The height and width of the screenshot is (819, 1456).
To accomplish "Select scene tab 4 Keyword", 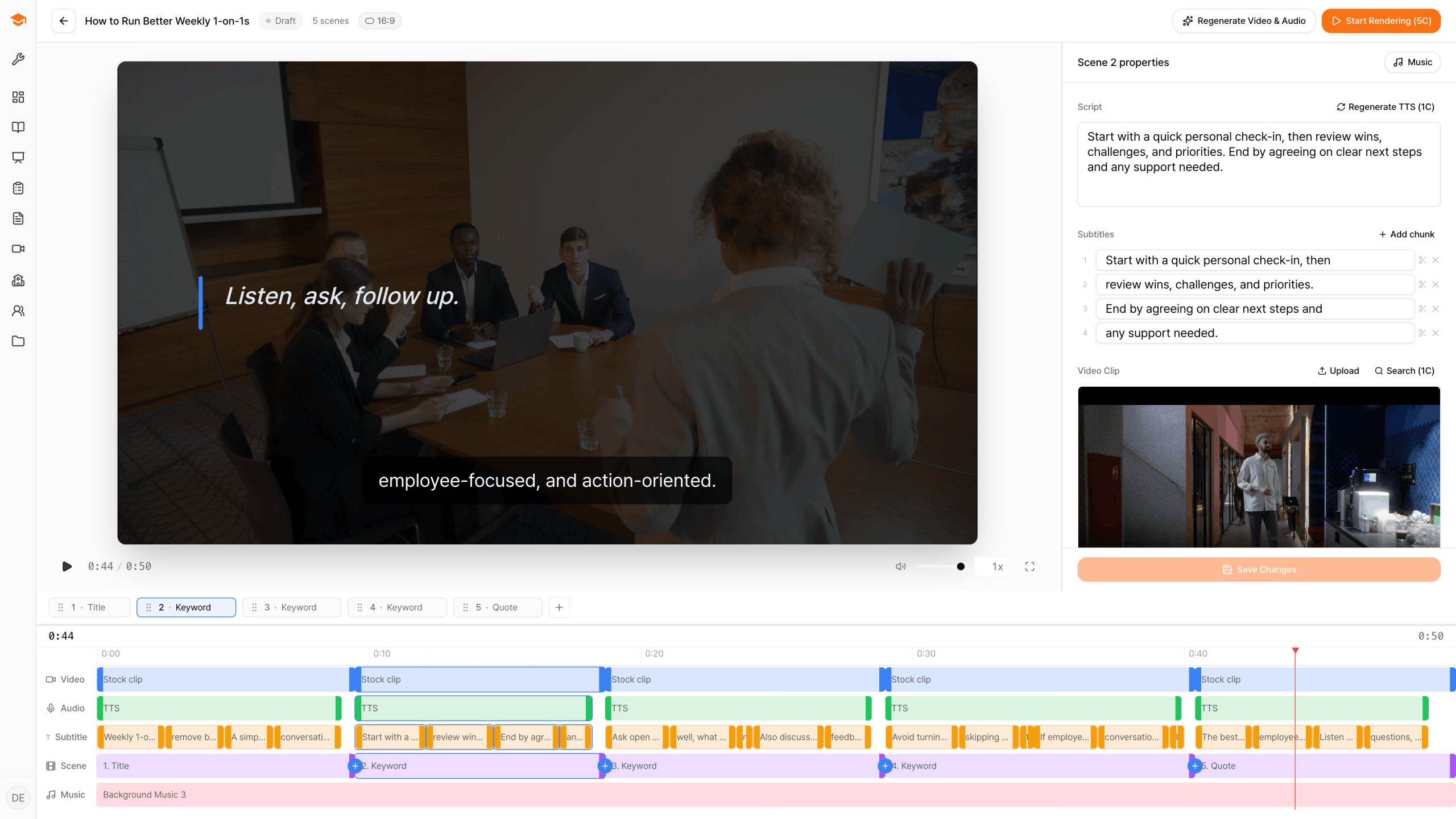I will [397, 607].
